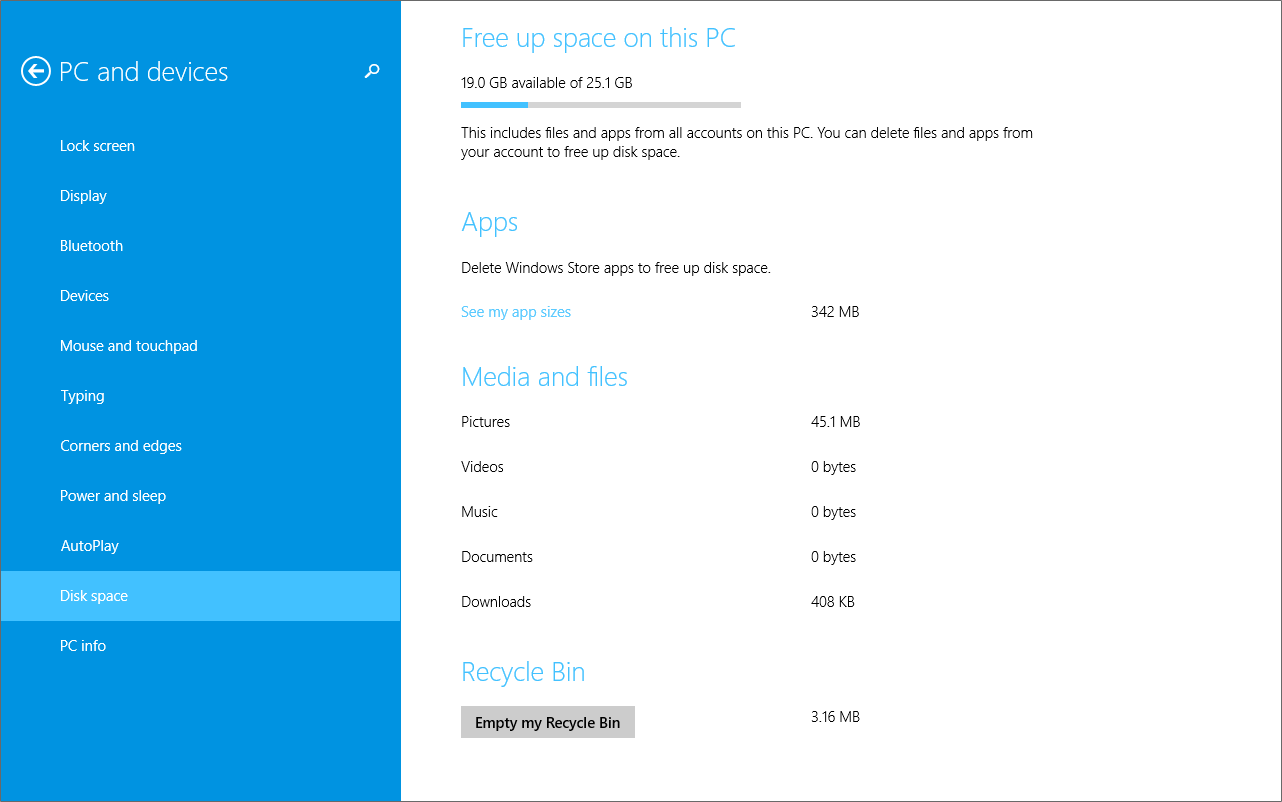The height and width of the screenshot is (802, 1282).
Task: Click the Recycle Bin section heading
Action: 523,673
